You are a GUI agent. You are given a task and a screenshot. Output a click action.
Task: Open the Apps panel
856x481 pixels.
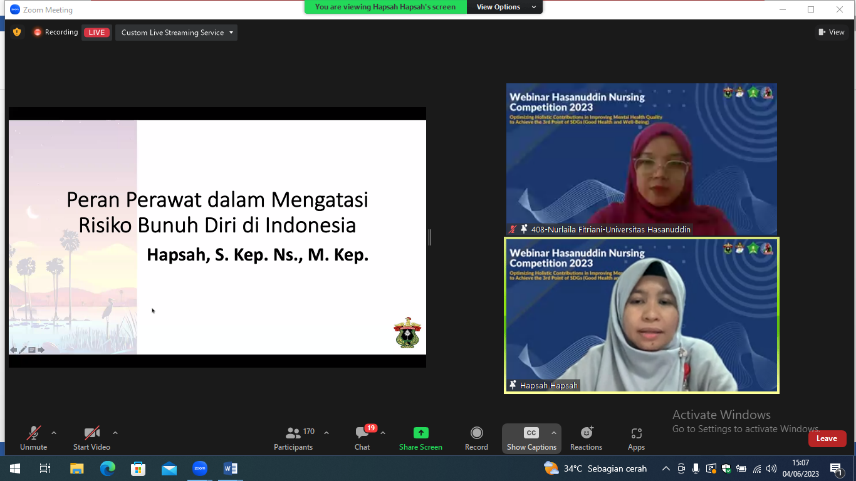[x=636, y=437]
